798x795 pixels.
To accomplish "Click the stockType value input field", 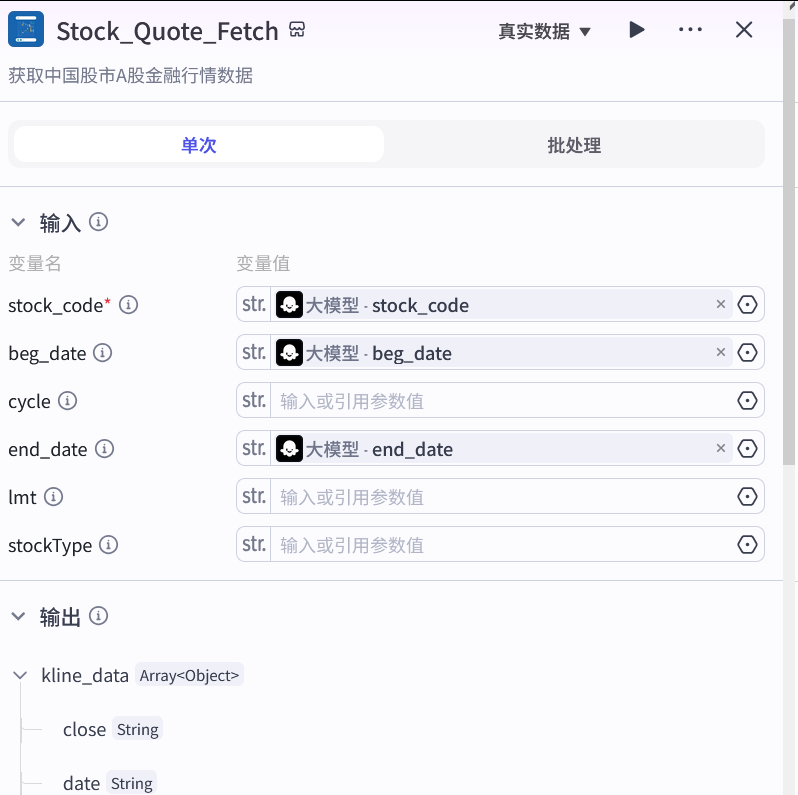I will point(501,545).
